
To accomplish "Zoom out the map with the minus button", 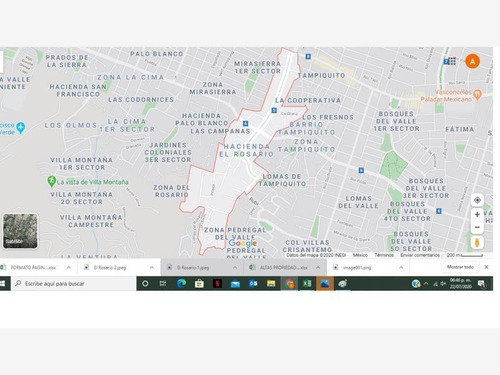I will [x=477, y=227].
